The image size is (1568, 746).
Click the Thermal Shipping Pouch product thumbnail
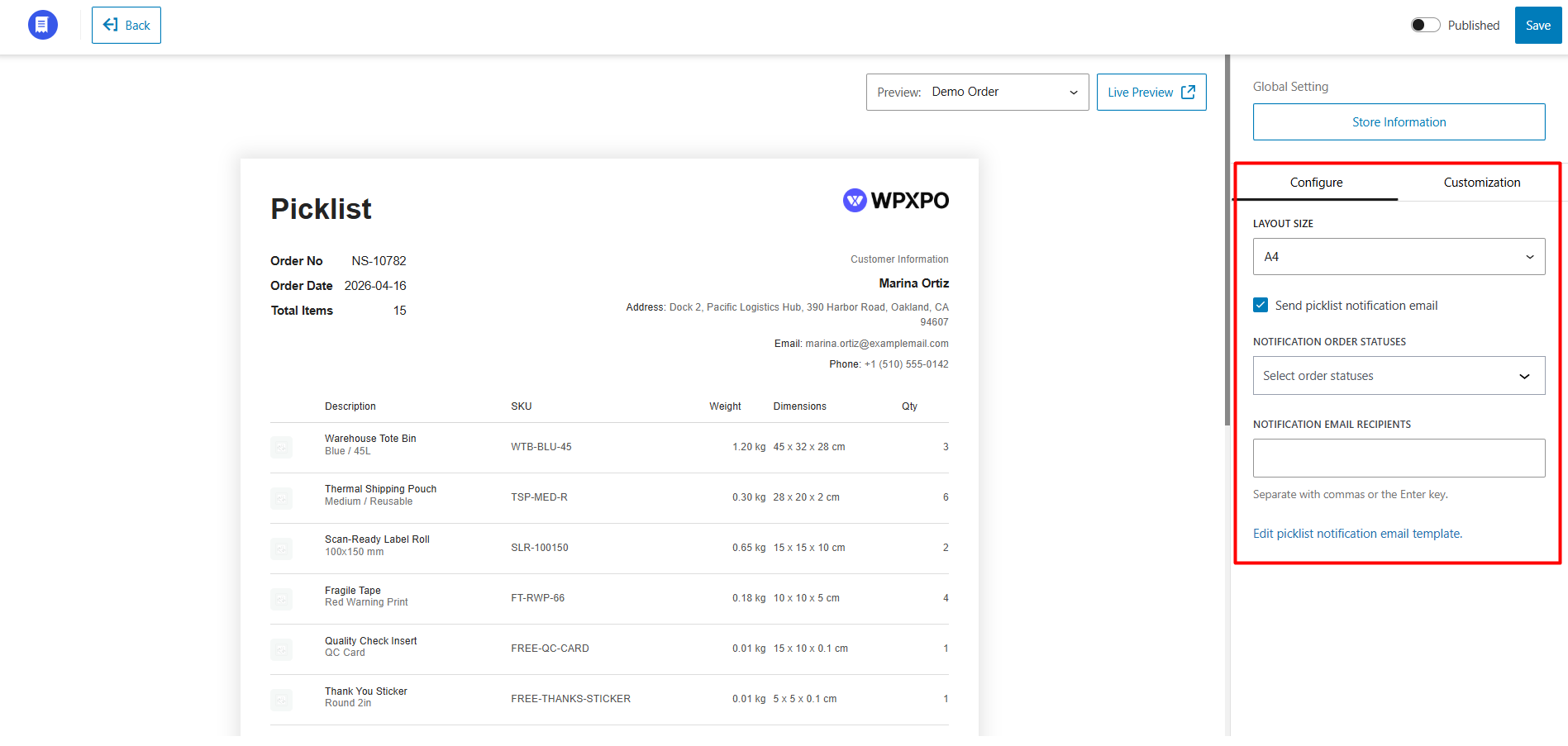point(281,498)
